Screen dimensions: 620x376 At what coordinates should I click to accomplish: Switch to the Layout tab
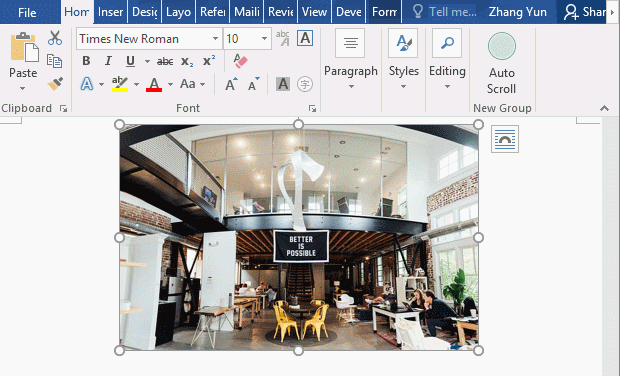coord(178,12)
